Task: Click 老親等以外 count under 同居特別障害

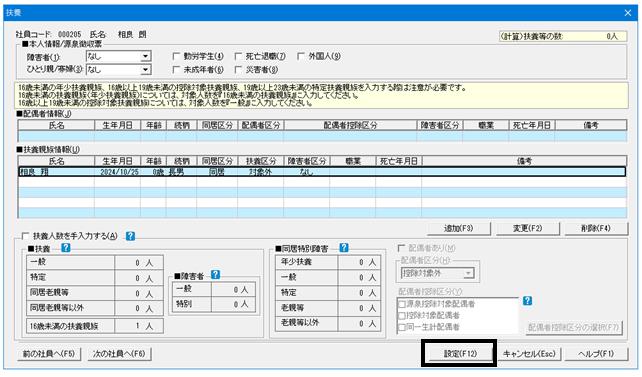Action: tap(359, 323)
